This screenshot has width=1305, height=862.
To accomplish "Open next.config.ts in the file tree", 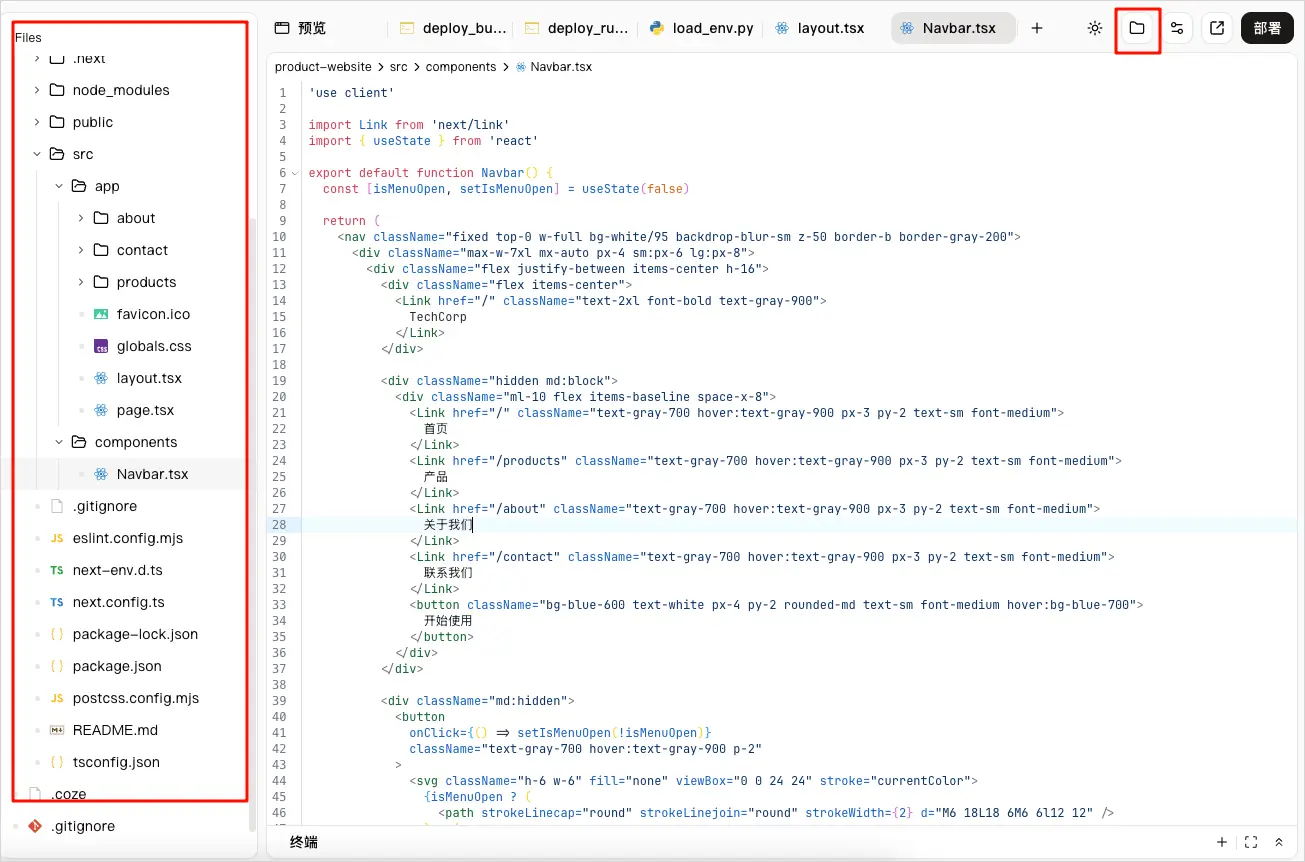I will point(118,602).
